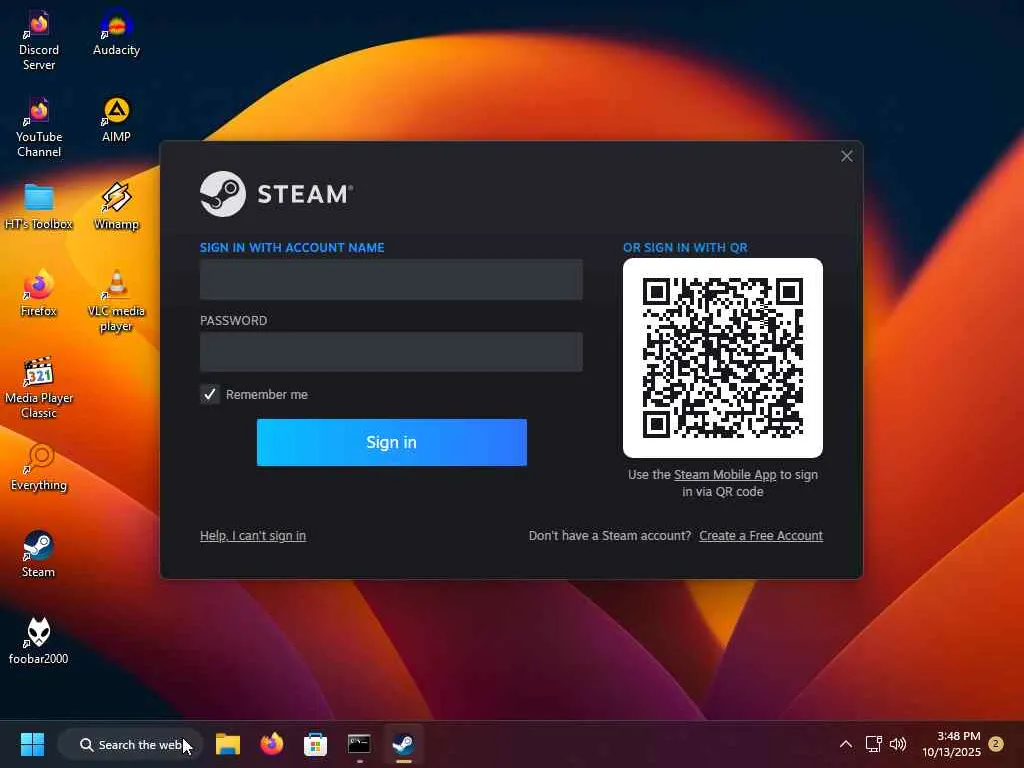Open the notification bell with badge 2
1024x768 pixels.
pos(996,744)
